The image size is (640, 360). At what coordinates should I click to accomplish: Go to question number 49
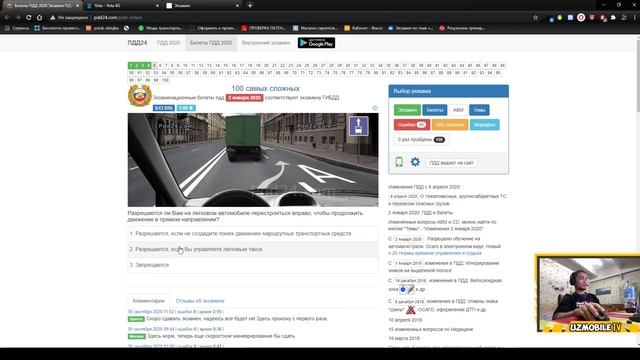tap(502, 65)
